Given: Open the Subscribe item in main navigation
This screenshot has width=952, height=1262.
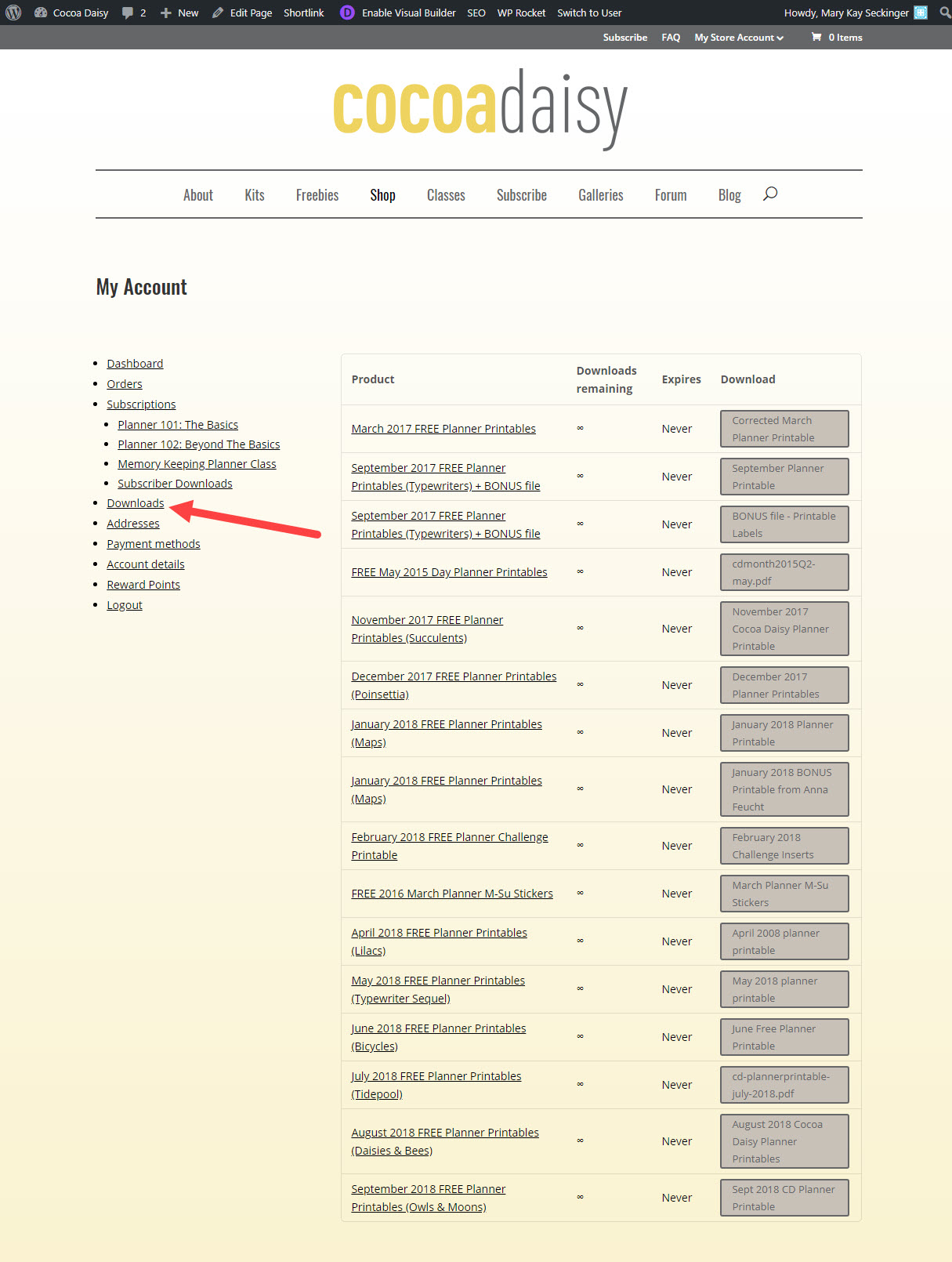Looking at the screenshot, I should coord(522,195).
